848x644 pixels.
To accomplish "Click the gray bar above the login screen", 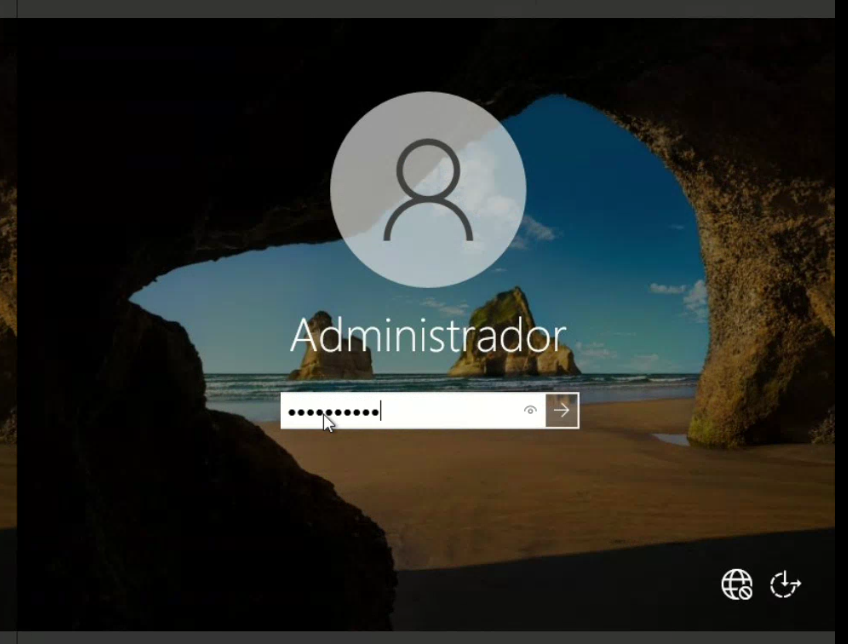I will click(424, 8).
